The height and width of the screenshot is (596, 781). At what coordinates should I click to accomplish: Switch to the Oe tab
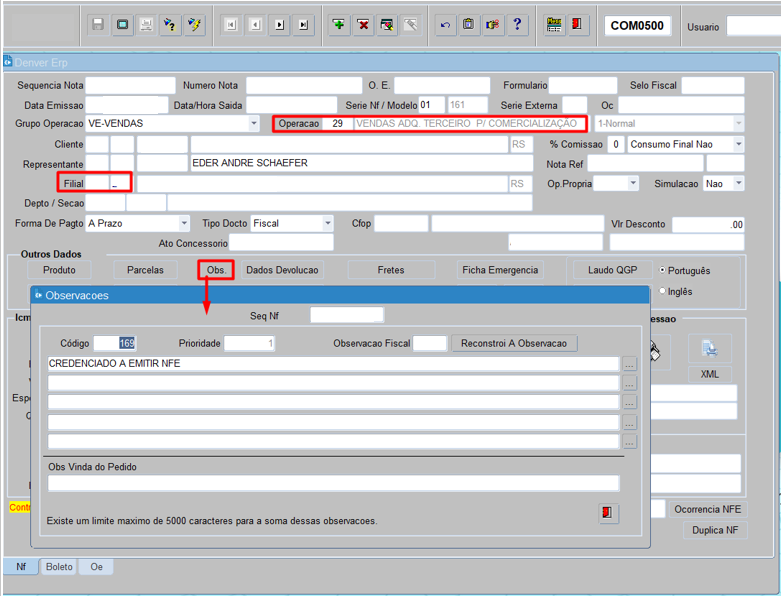pos(96,567)
